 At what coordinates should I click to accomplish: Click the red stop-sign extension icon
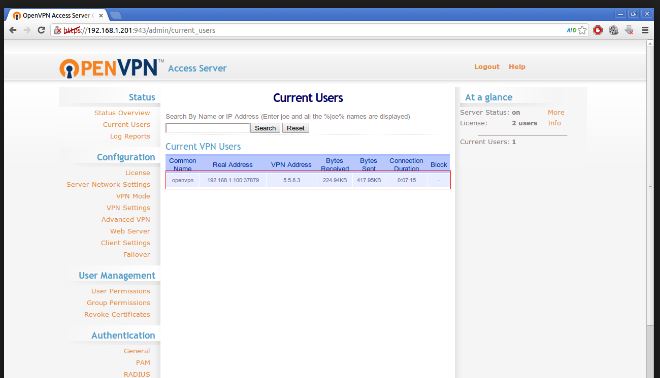598,30
